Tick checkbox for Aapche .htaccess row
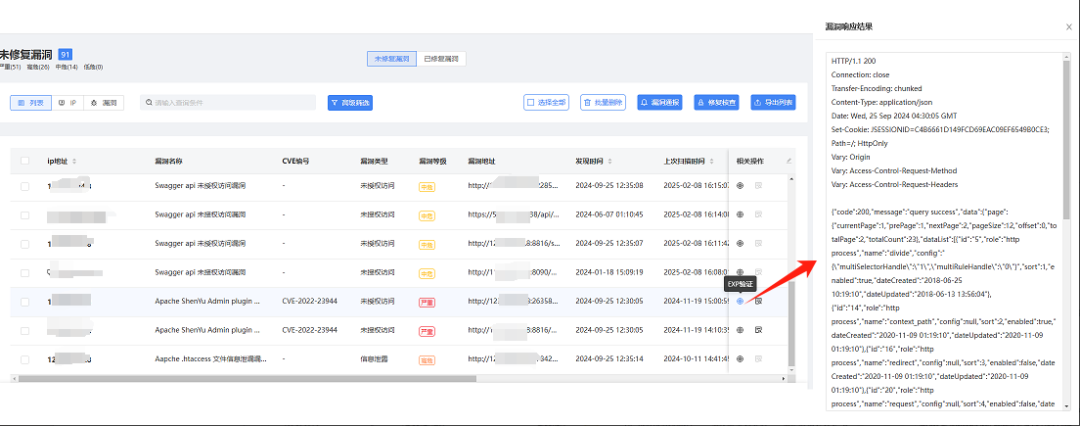 pos(25,360)
